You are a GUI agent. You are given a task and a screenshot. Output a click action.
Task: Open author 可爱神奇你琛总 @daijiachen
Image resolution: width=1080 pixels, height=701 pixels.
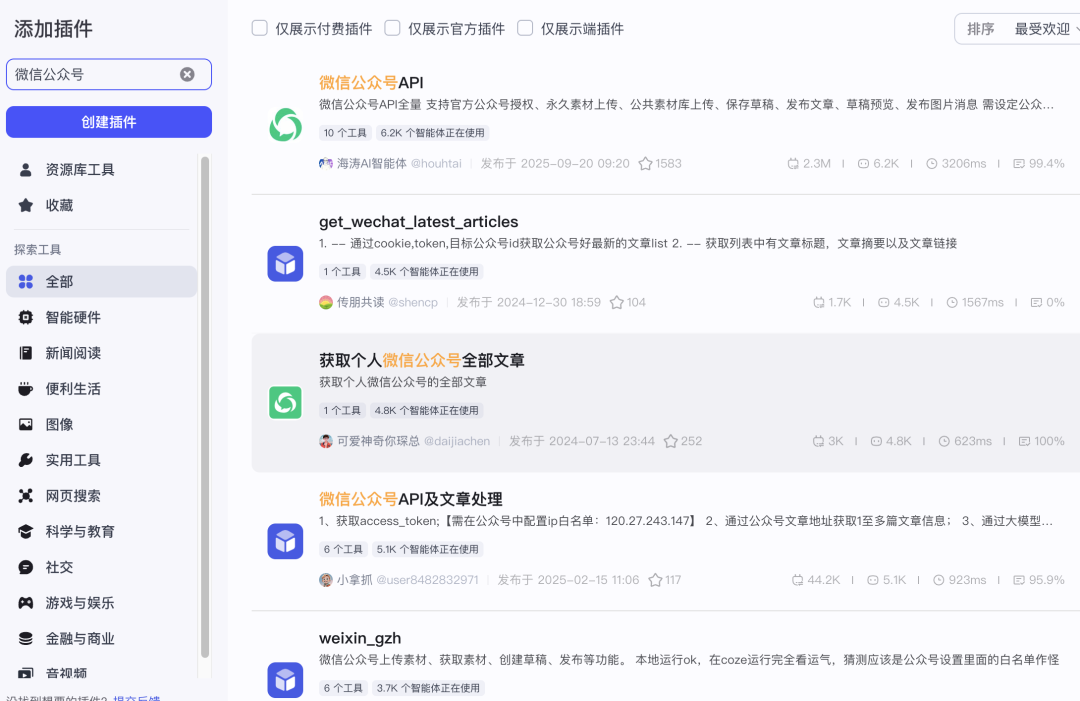pos(405,441)
